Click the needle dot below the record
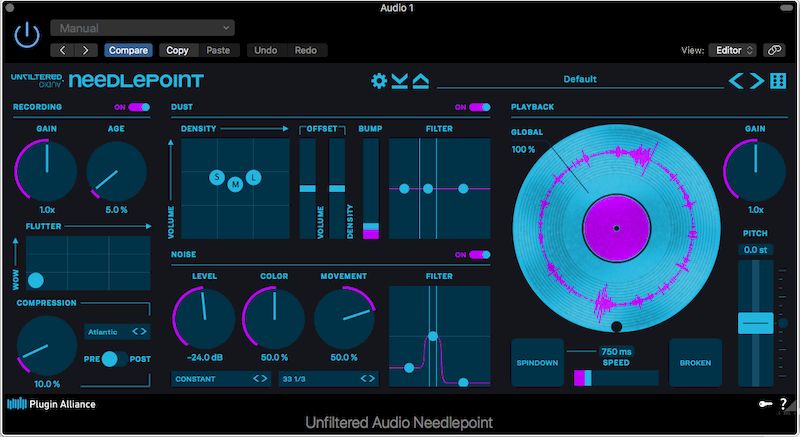 (616, 327)
